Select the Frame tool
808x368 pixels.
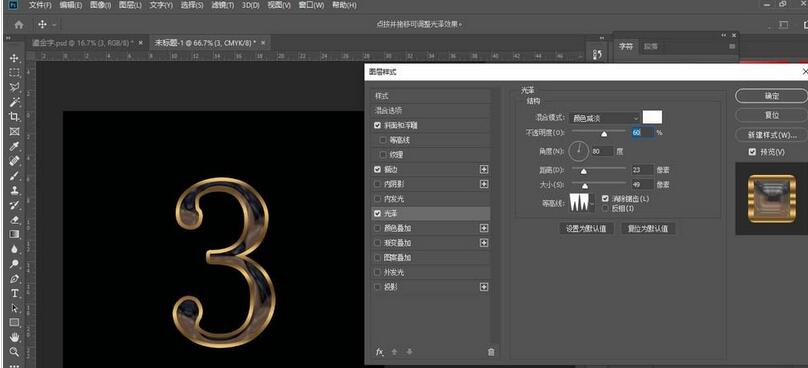(x=14, y=131)
